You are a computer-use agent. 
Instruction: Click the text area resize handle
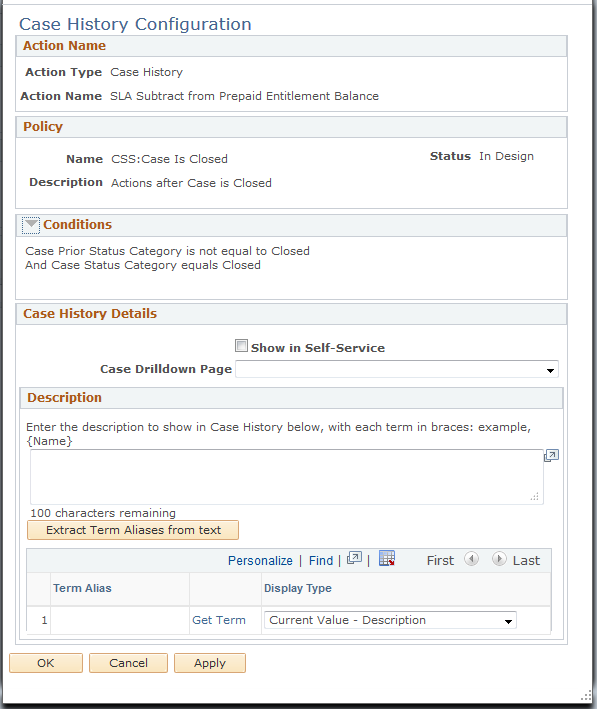[x=535, y=496]
